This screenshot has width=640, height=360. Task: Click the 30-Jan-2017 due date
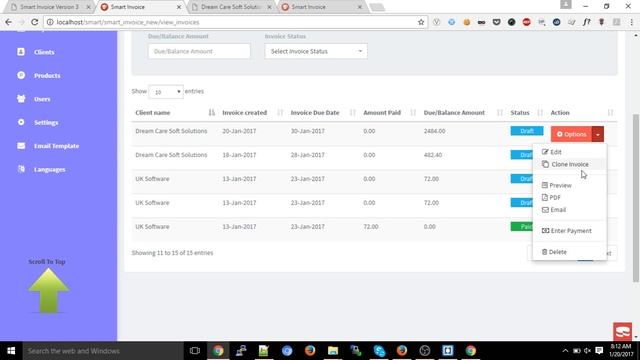(307, 131)
